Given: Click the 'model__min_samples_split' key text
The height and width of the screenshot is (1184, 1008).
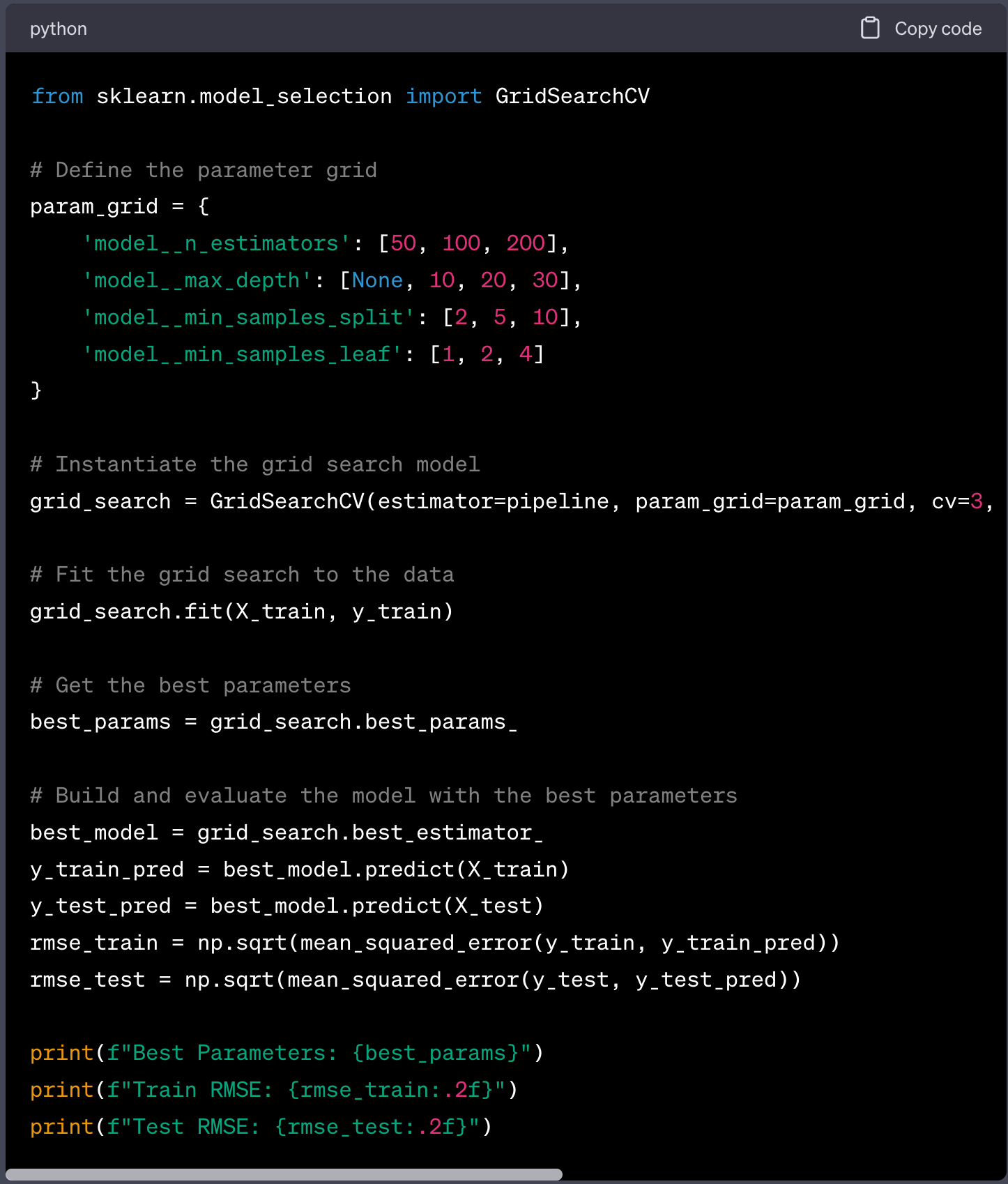Looking at the screenshot, I should [248, 317].
